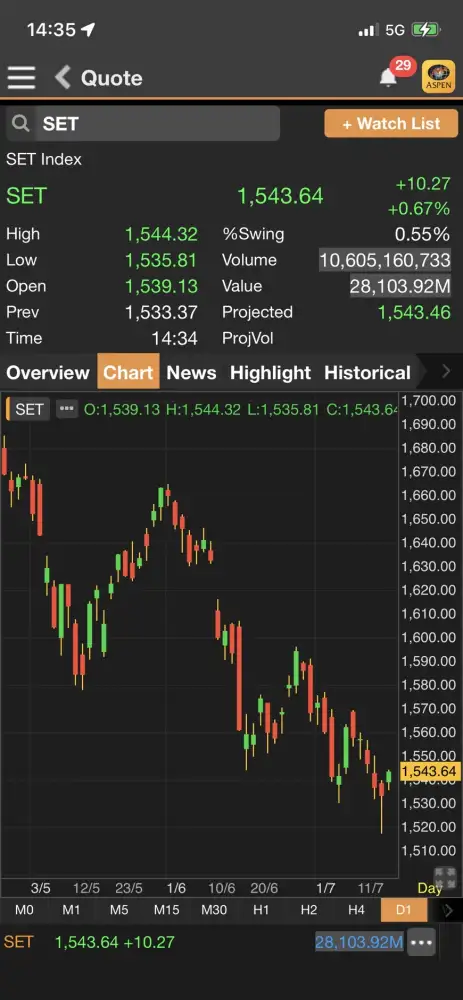Show more tabs with right chevron
463x1000 pixels.
pos(446,372)
